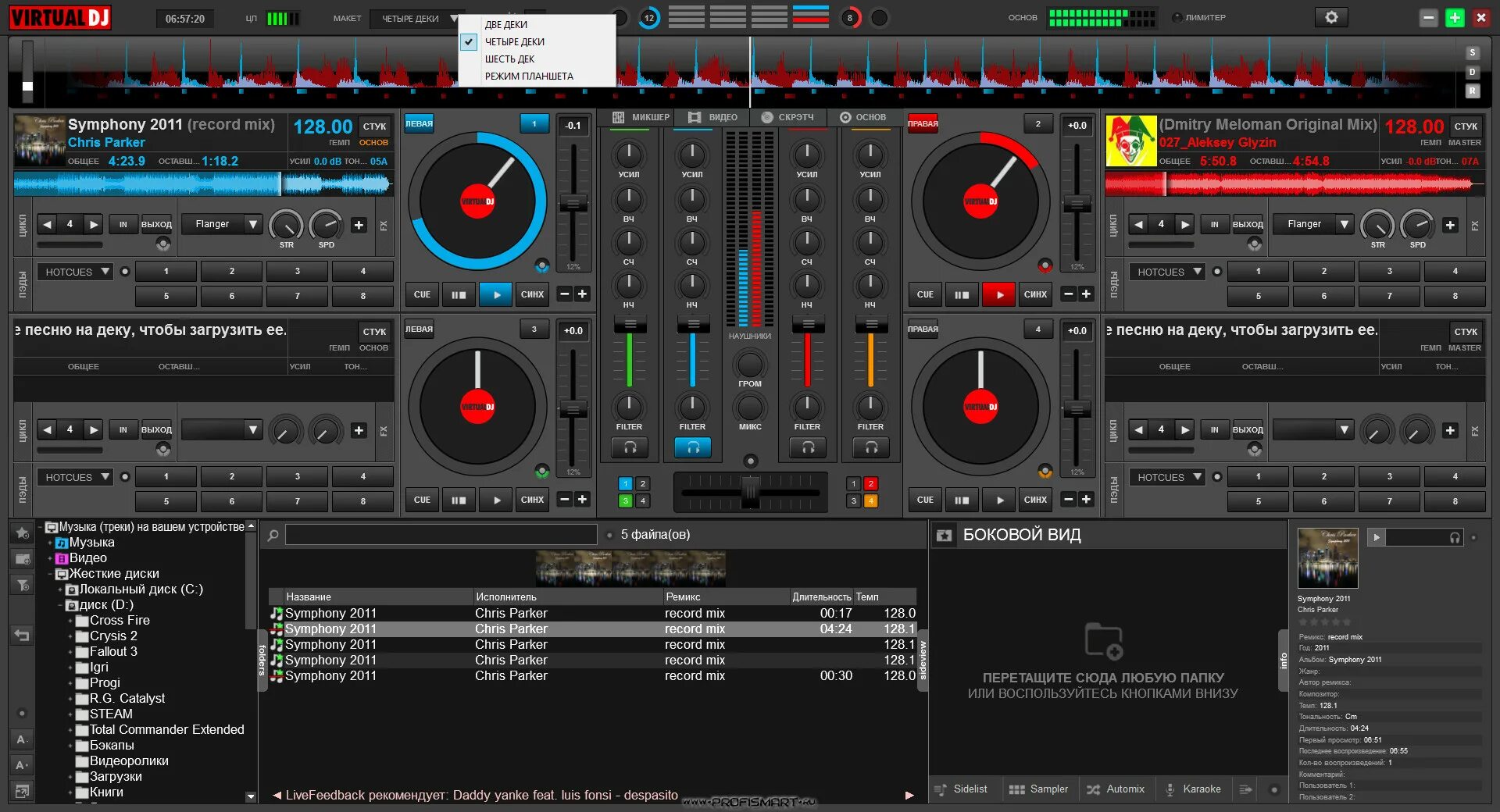Click the volume fader handle on the blue mixer channel
This screenshot has height=812, width=1500.
(x=692, y=325)
